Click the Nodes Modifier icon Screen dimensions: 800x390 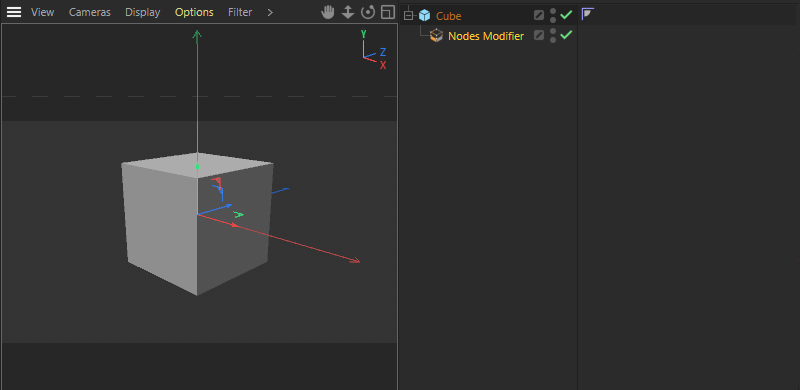(x=436, y=36)
